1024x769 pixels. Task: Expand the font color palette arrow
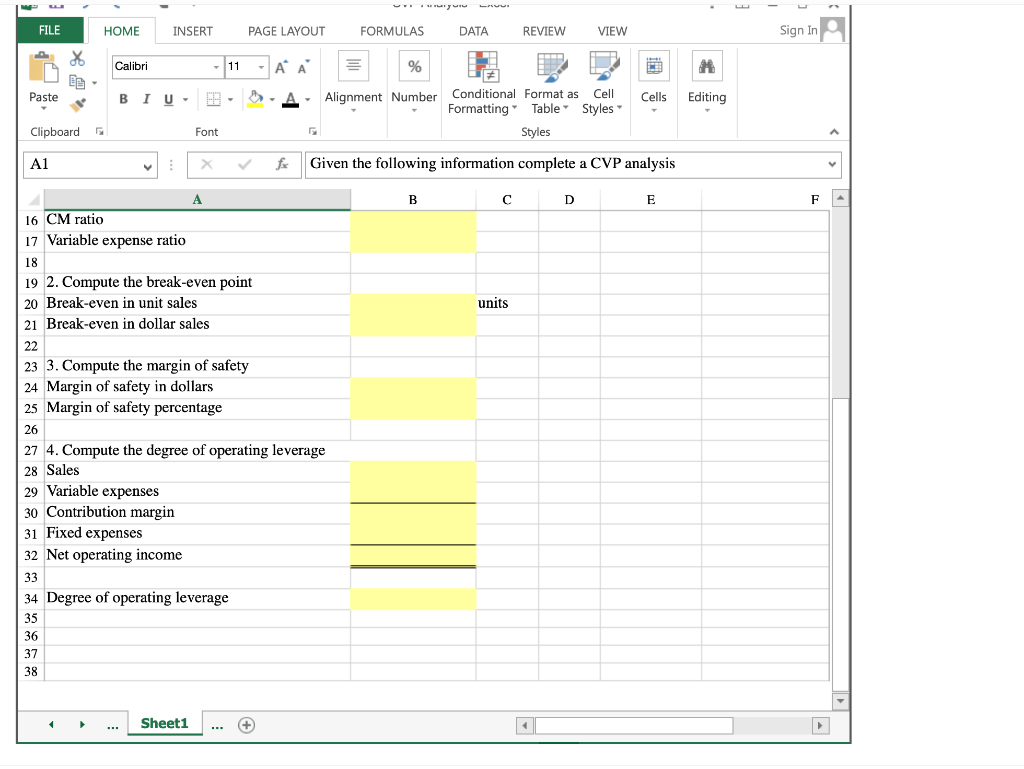click(x=308, y=100)
